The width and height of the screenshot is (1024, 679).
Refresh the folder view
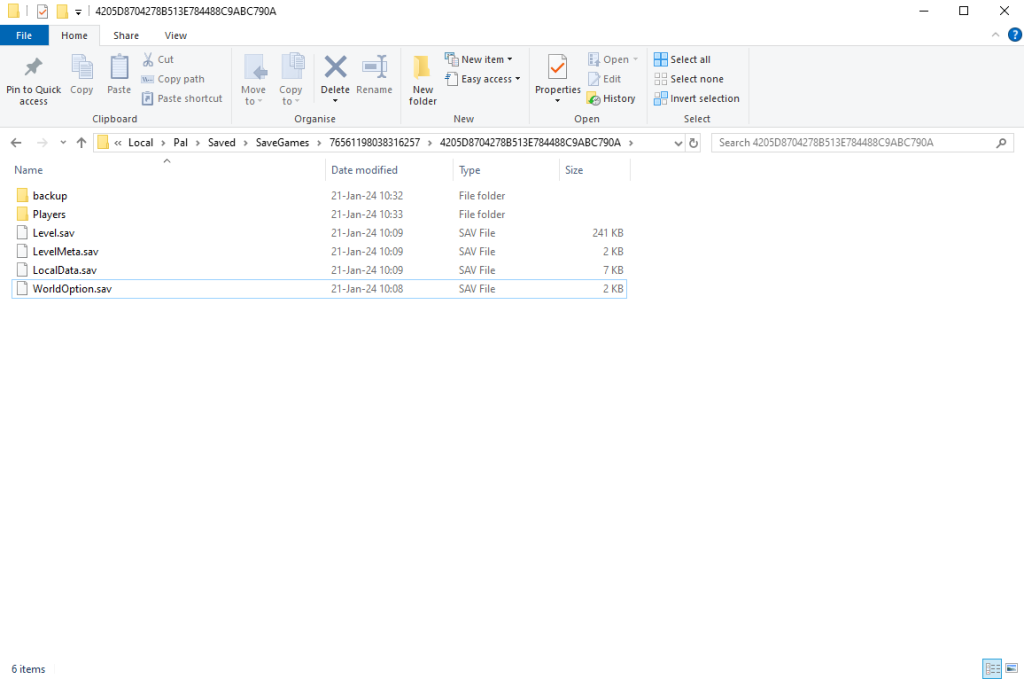(x=695, y=142)
